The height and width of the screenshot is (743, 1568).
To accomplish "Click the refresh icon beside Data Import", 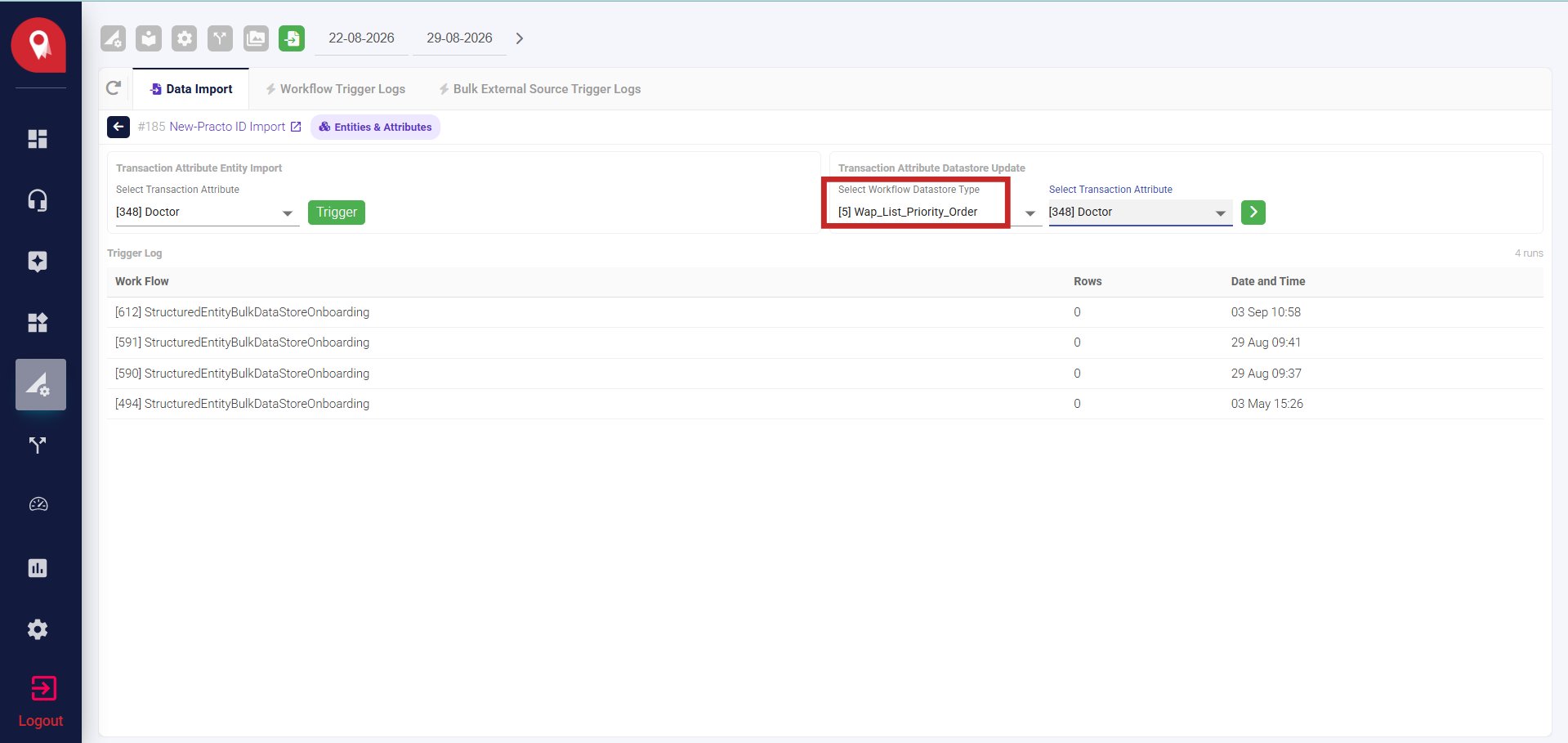I will [114, 87].
